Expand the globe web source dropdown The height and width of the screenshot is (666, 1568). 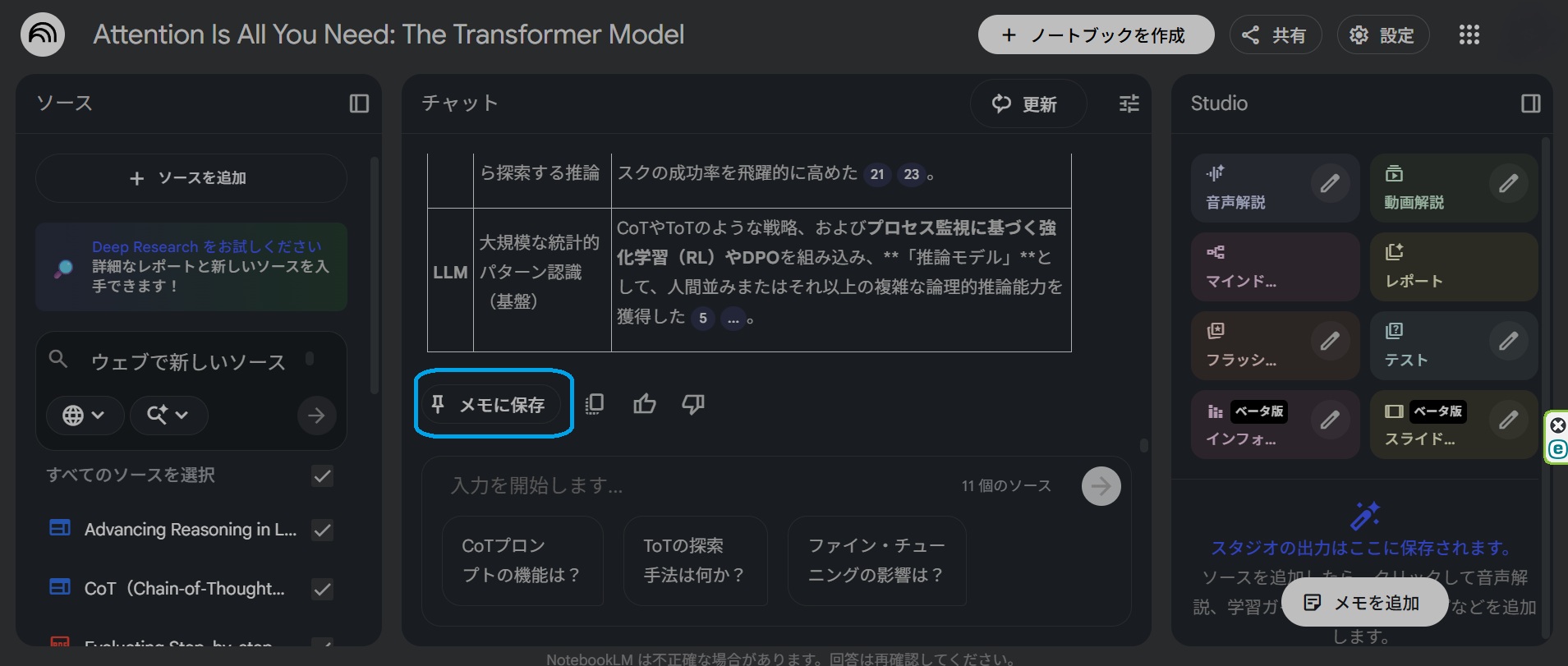pos(84,416)
